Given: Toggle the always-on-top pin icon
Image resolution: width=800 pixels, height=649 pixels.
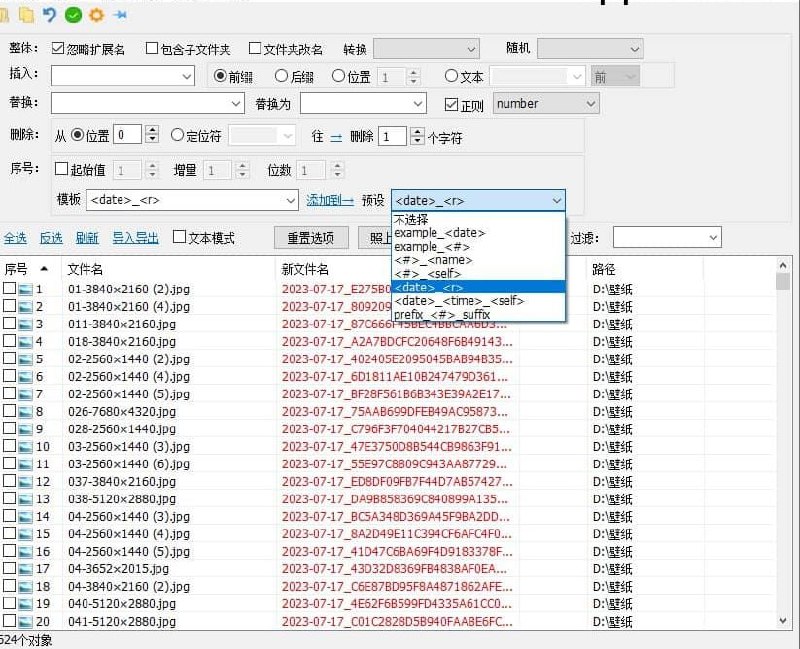Looking at the screenshot, I should (x=117, y=15).
